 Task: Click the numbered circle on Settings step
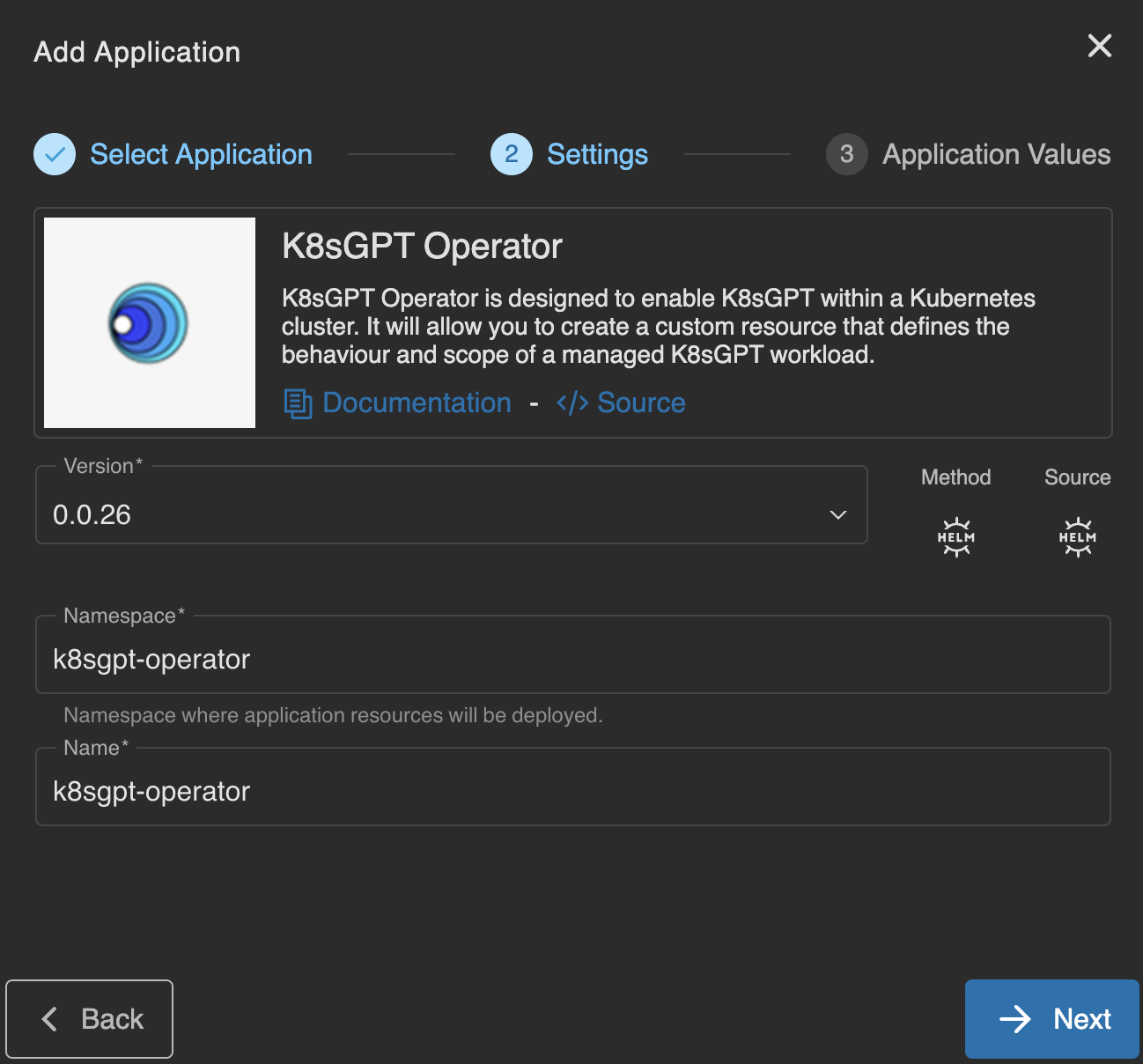tap(511, 154)
